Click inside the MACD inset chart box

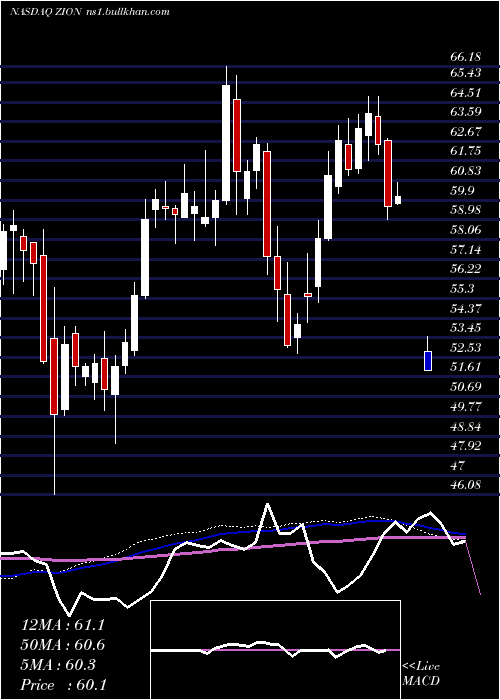[275, 650]
